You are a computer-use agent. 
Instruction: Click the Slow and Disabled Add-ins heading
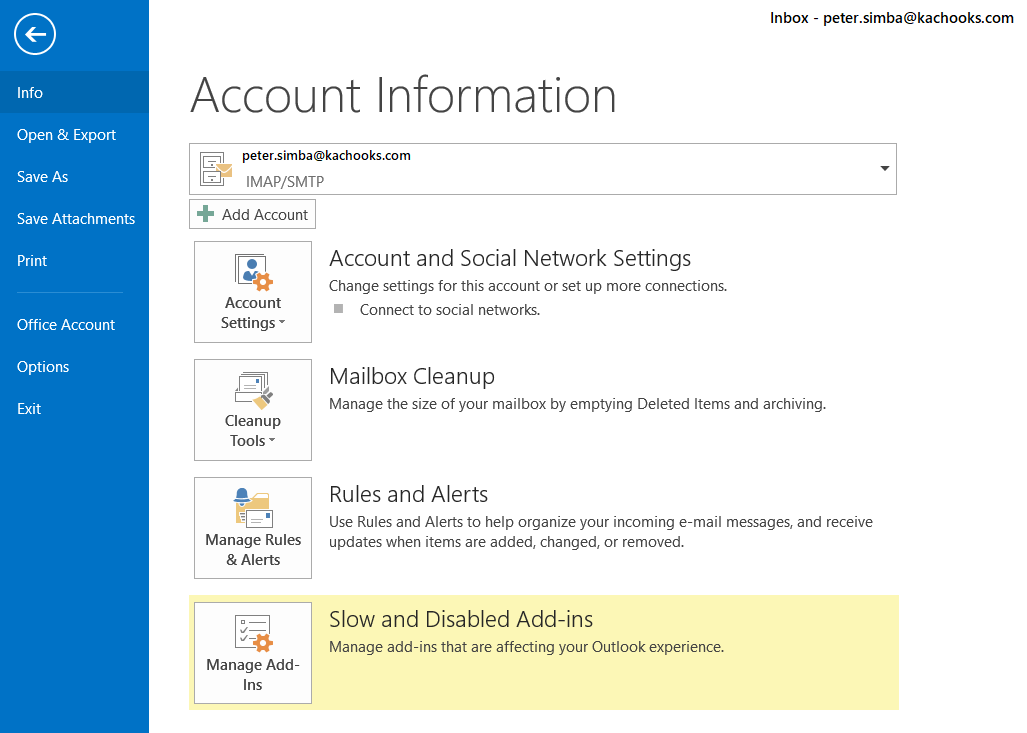(x=461, y=619)
